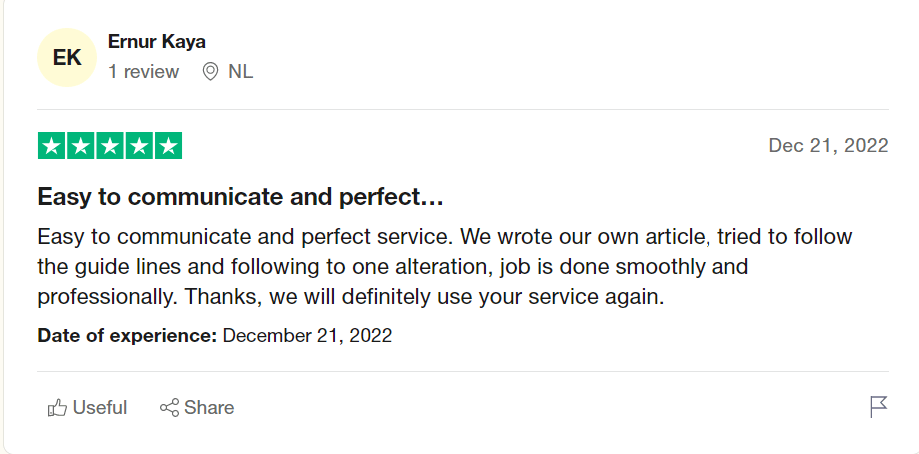Click the Dec 21, 2022 review date
Viewport: 919px width, 454px height.
pos(829,145)
